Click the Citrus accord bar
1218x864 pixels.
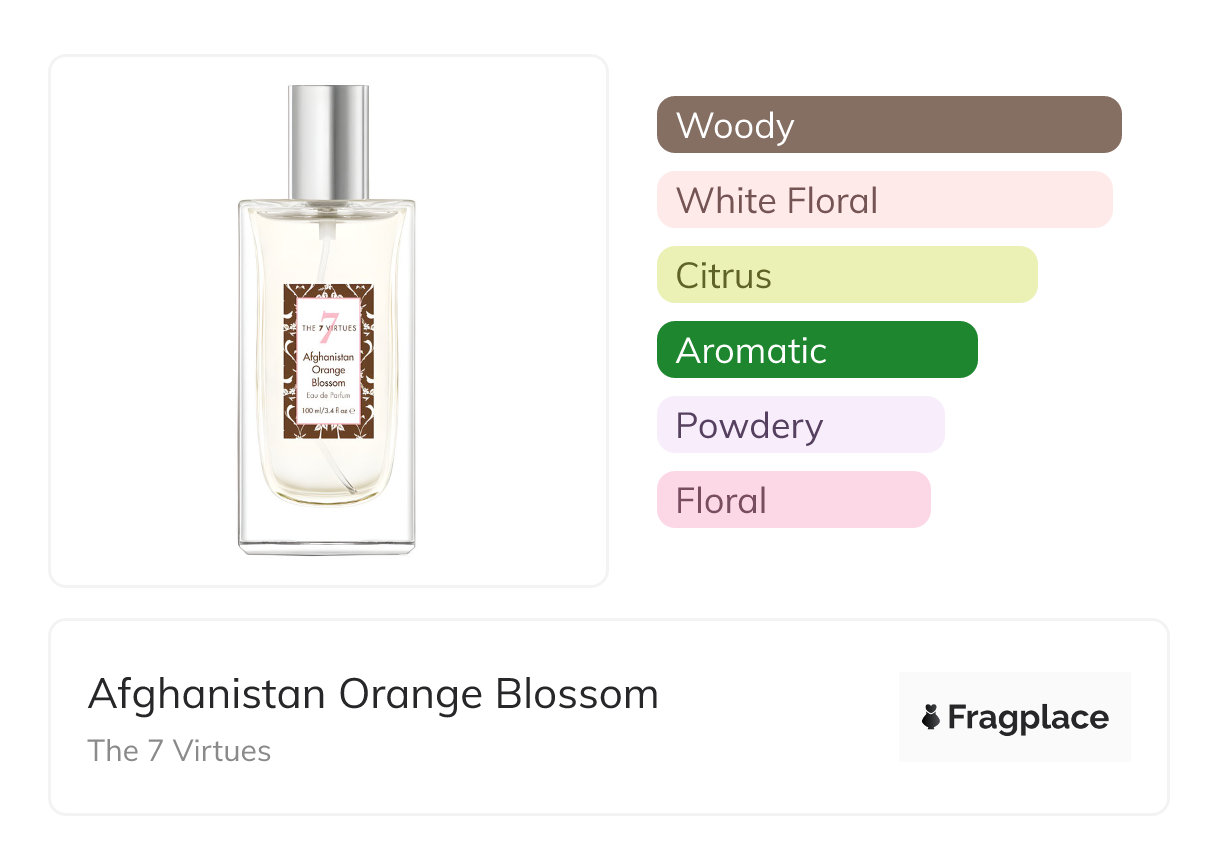(846, 275)
